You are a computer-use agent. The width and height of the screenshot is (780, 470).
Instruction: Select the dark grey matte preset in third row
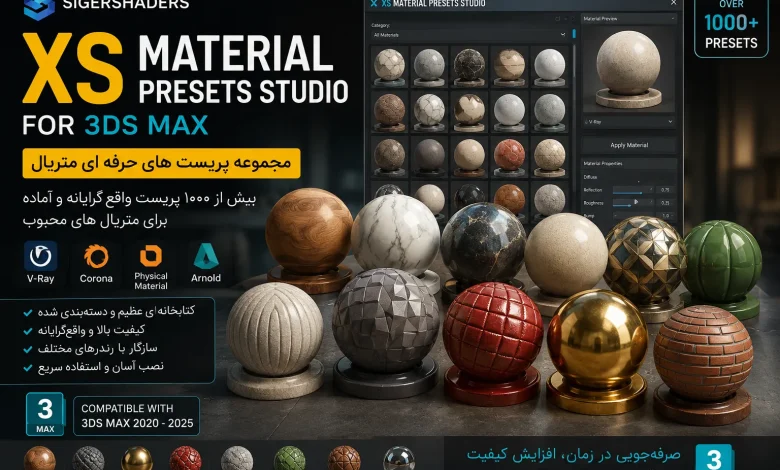point(429,157)
